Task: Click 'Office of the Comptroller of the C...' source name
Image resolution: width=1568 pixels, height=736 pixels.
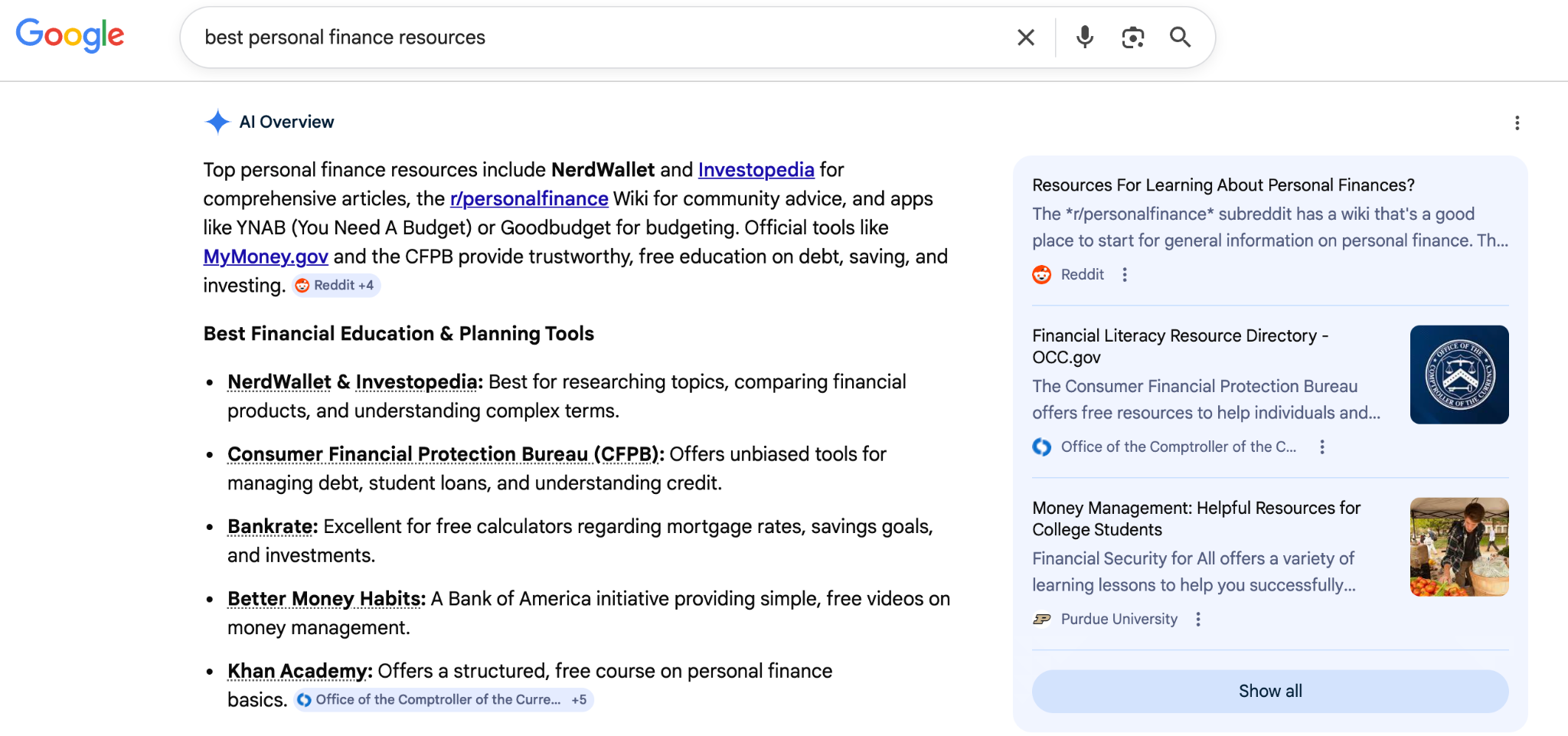Action: point(1178,447)
